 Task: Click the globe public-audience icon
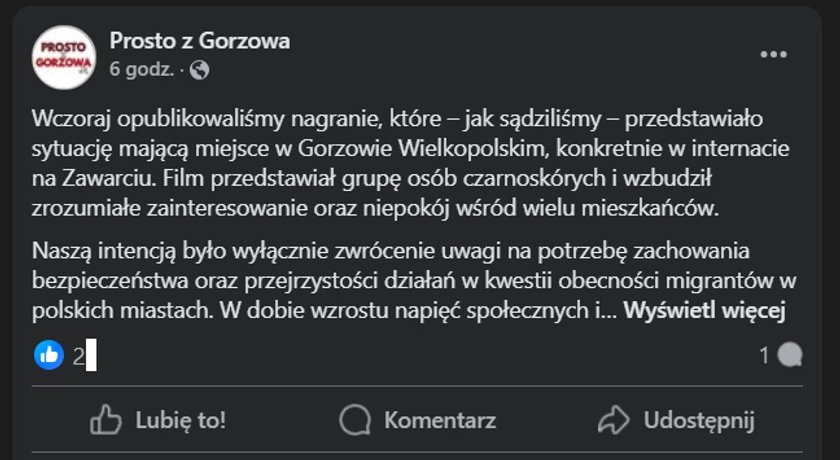(x=199, y=70)
